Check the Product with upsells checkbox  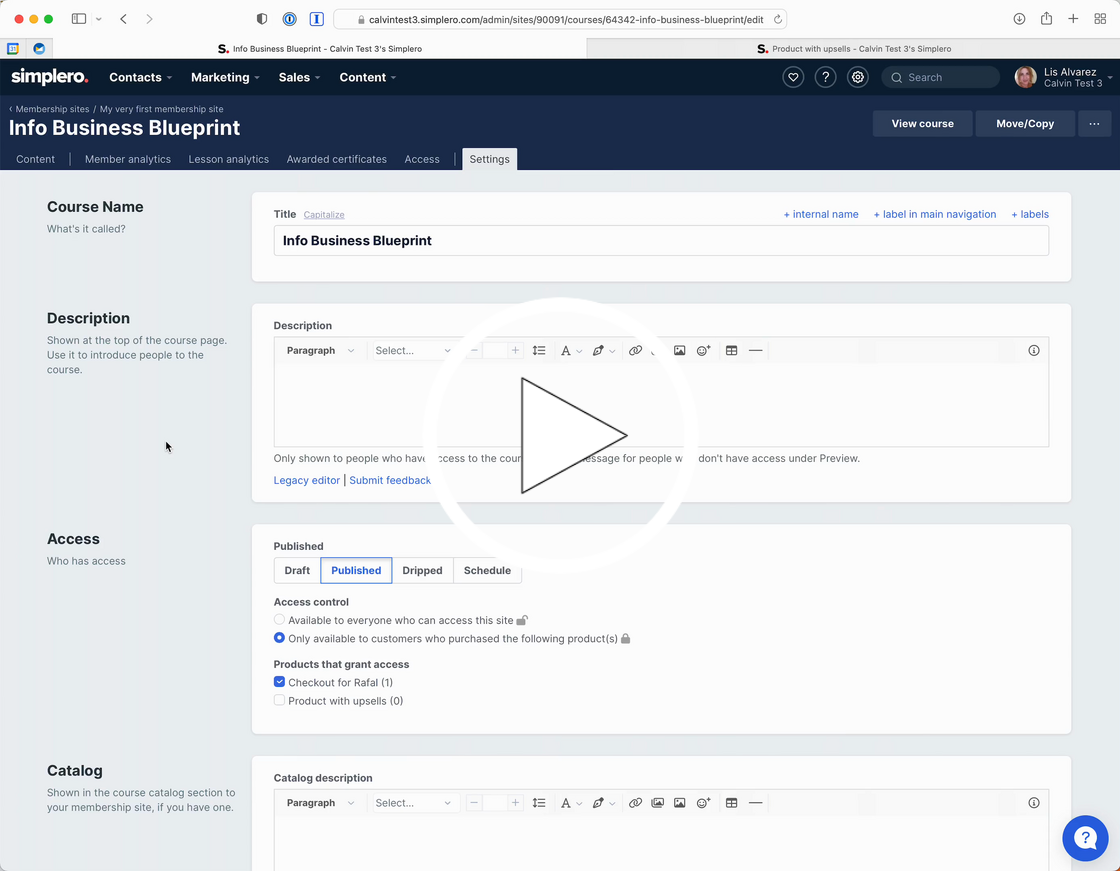tap(280, 701)
